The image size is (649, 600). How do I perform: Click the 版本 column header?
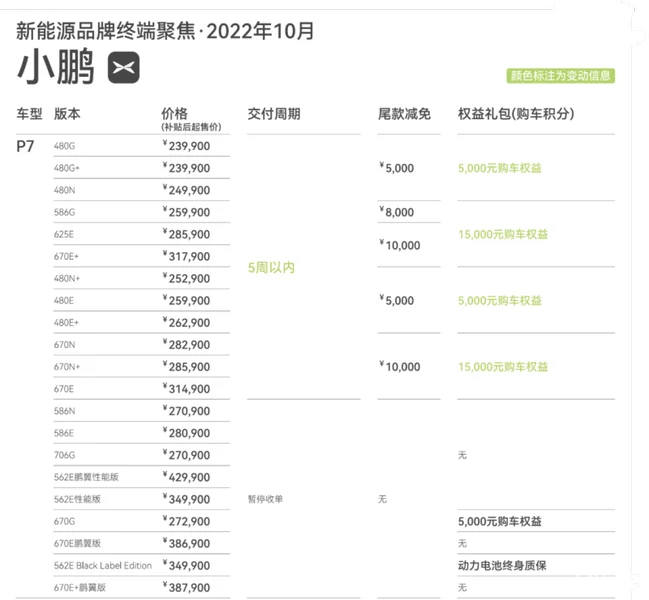(67, 113)
